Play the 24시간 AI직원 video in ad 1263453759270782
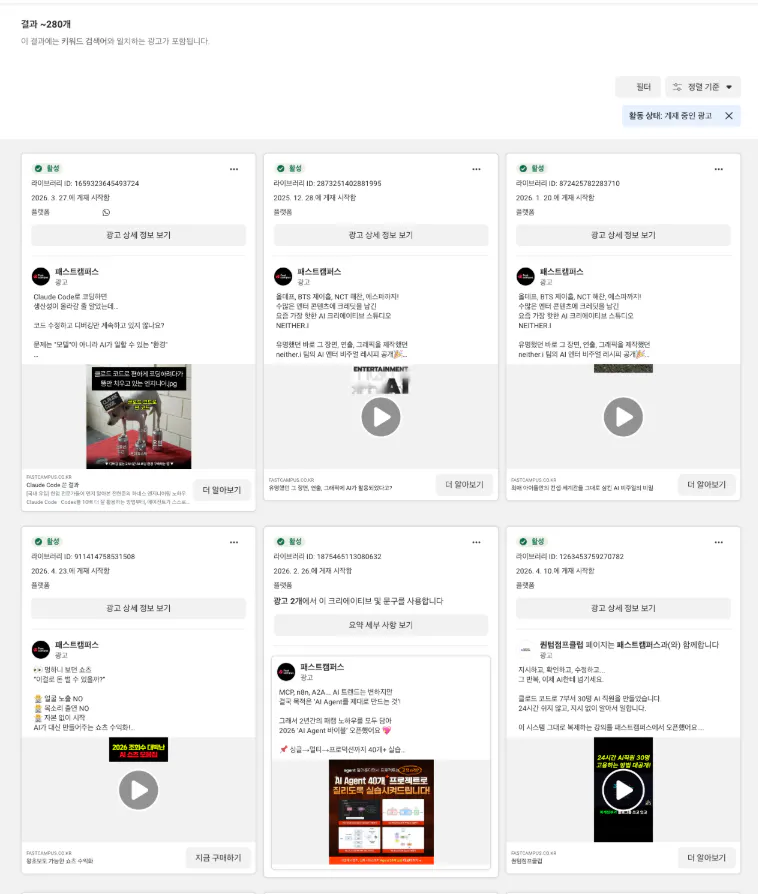 [x=623, y=790]
